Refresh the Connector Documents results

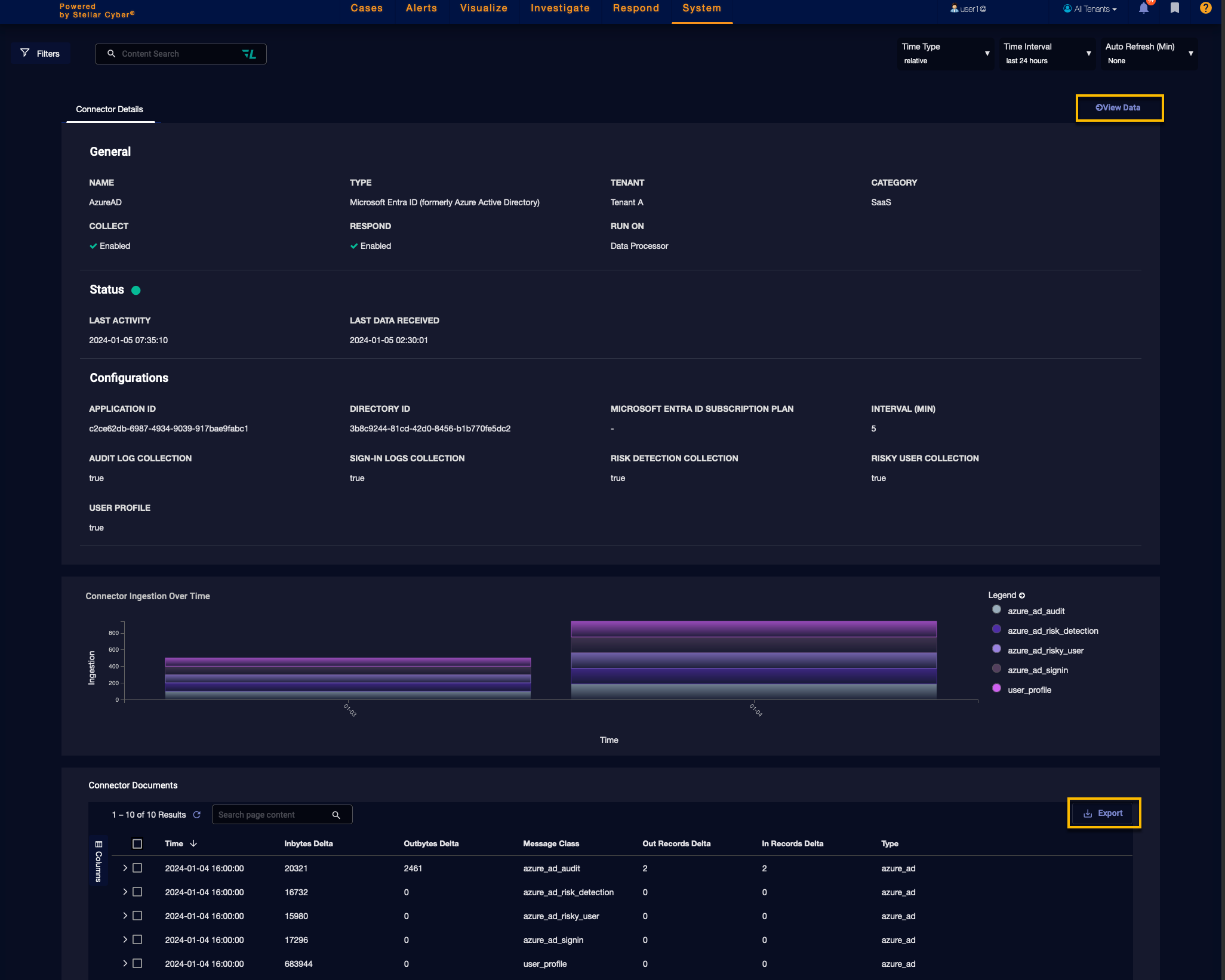(x=197, y=815)
